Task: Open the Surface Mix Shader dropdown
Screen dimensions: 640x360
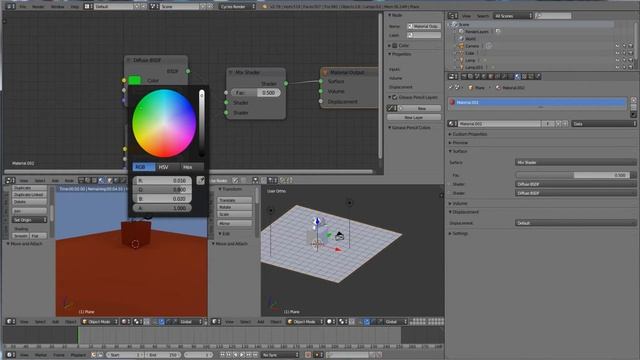Action: tap(576, 162)
